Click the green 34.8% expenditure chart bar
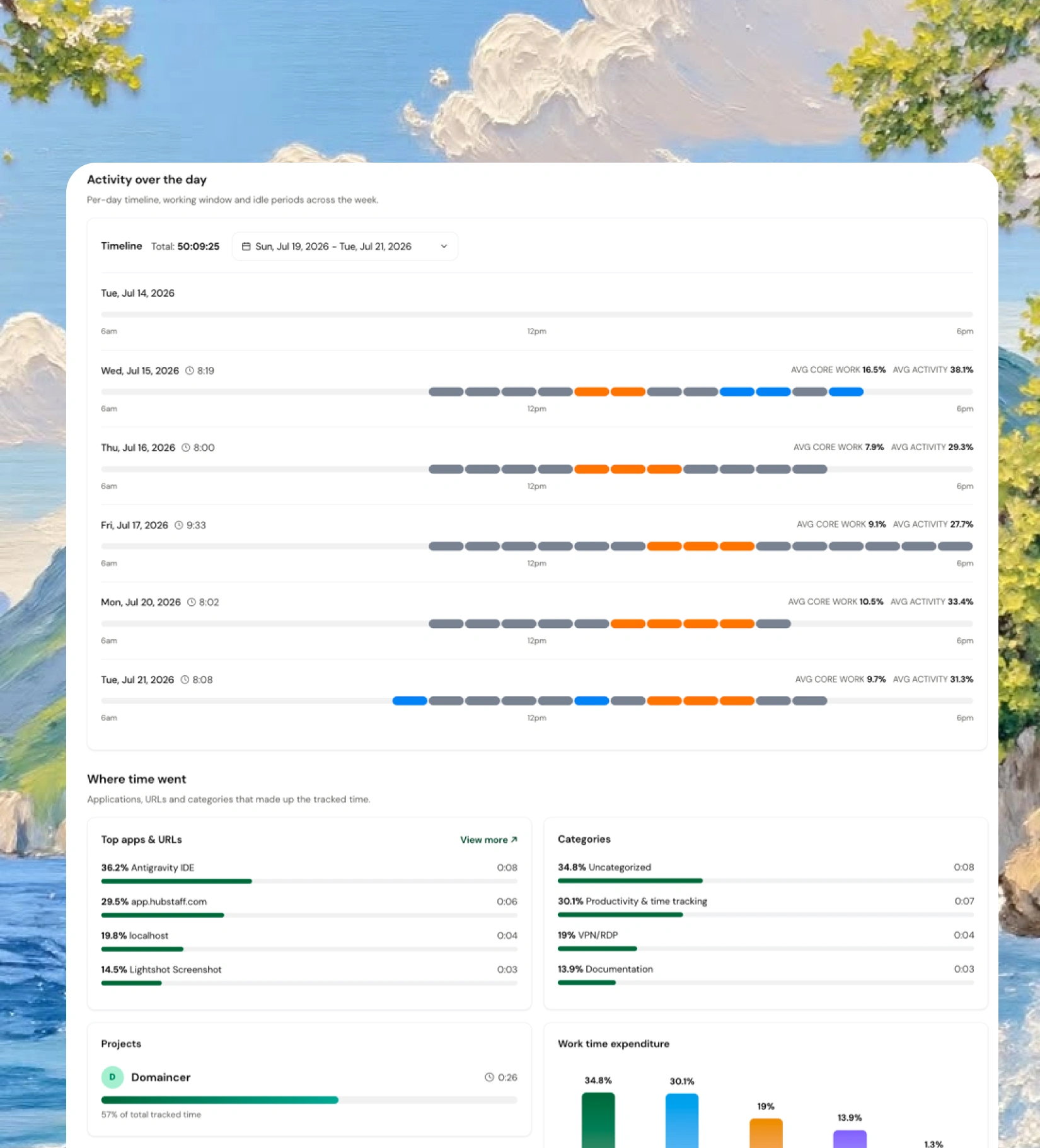This screenshot has height=1148, width=1040. point(598,1120)
